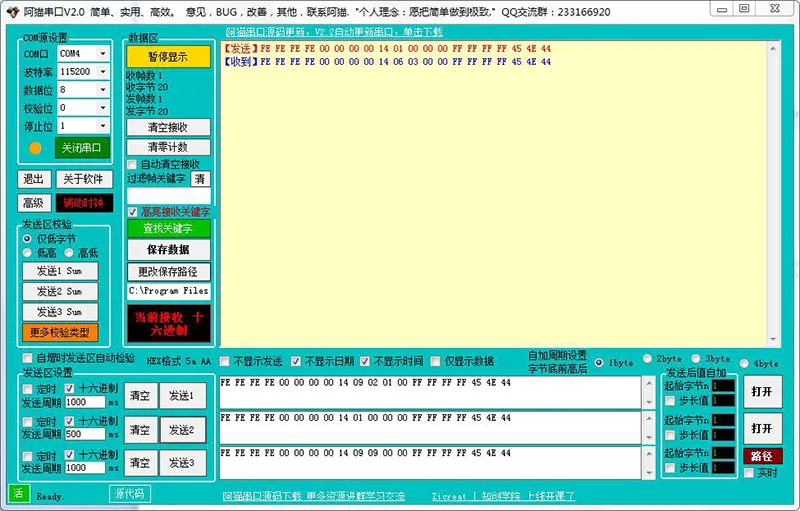Click the 保存数据 button
The image size is (800, 511).
coord(168,249)
